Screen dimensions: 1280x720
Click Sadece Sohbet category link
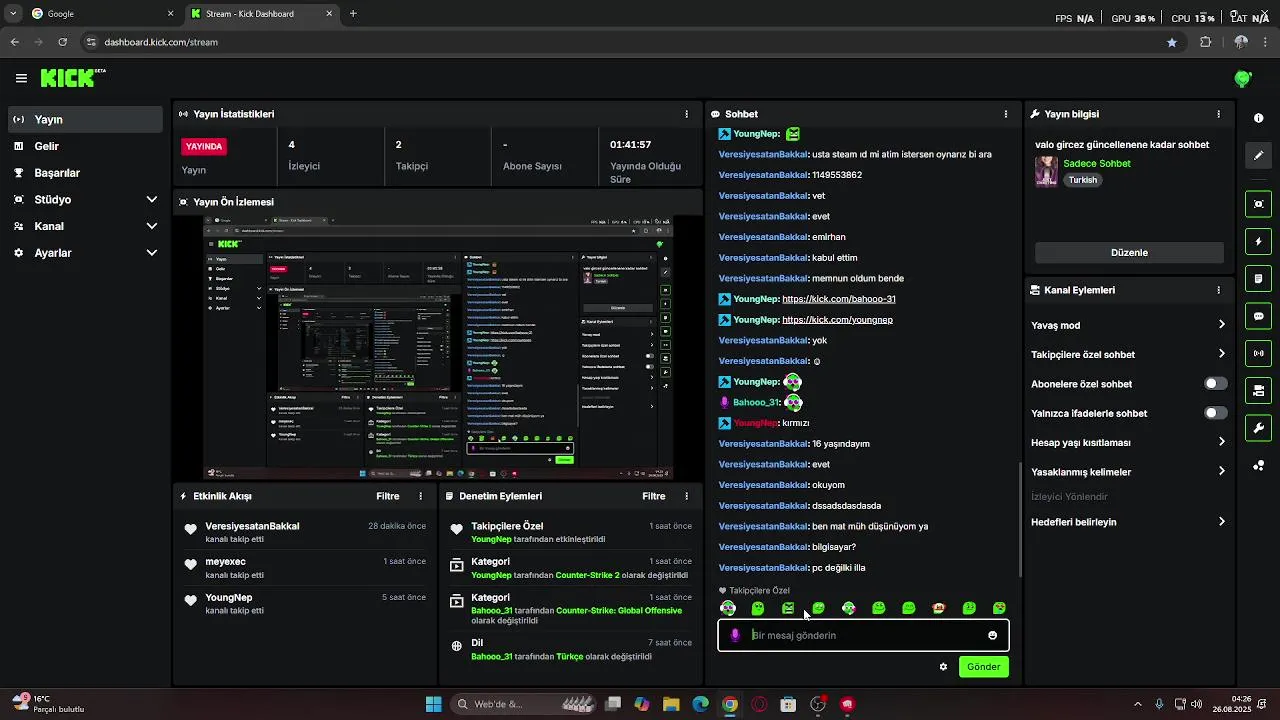coord(1097,164)
